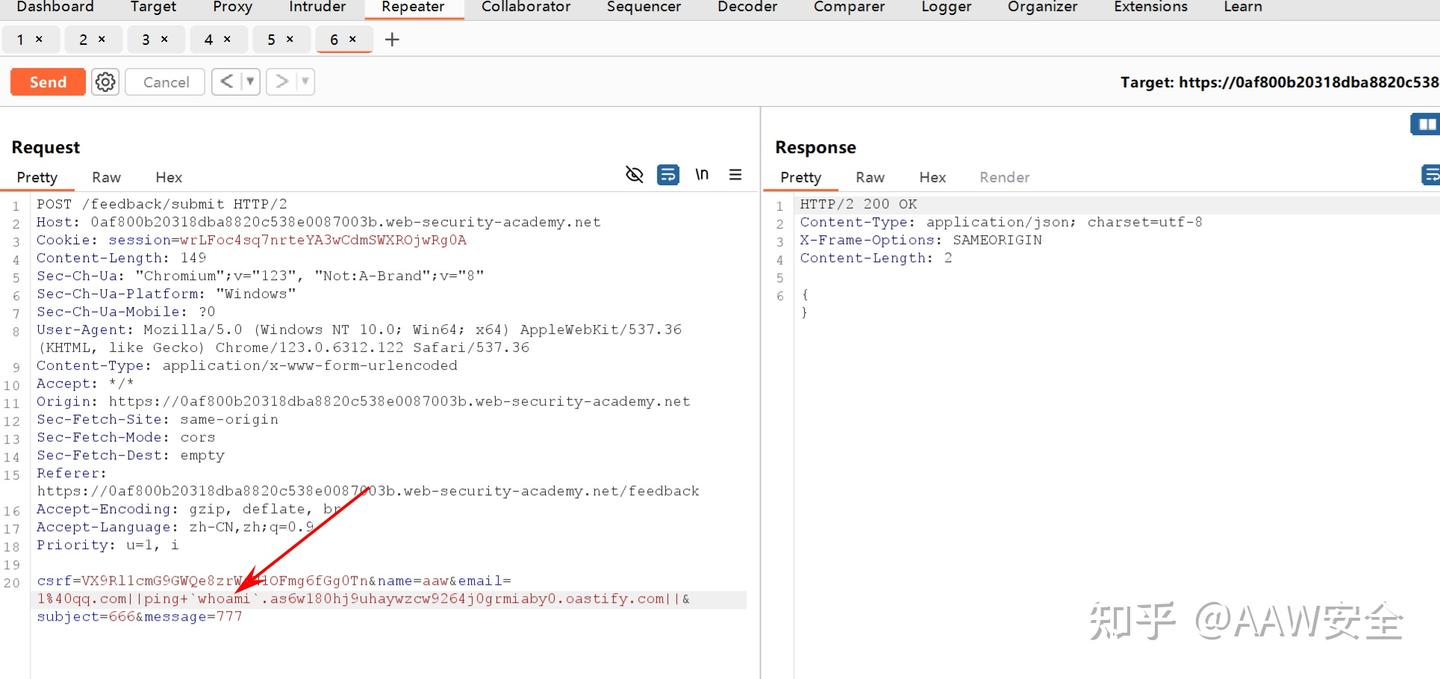
Task: Click the Cancel button
Action: 166,82
